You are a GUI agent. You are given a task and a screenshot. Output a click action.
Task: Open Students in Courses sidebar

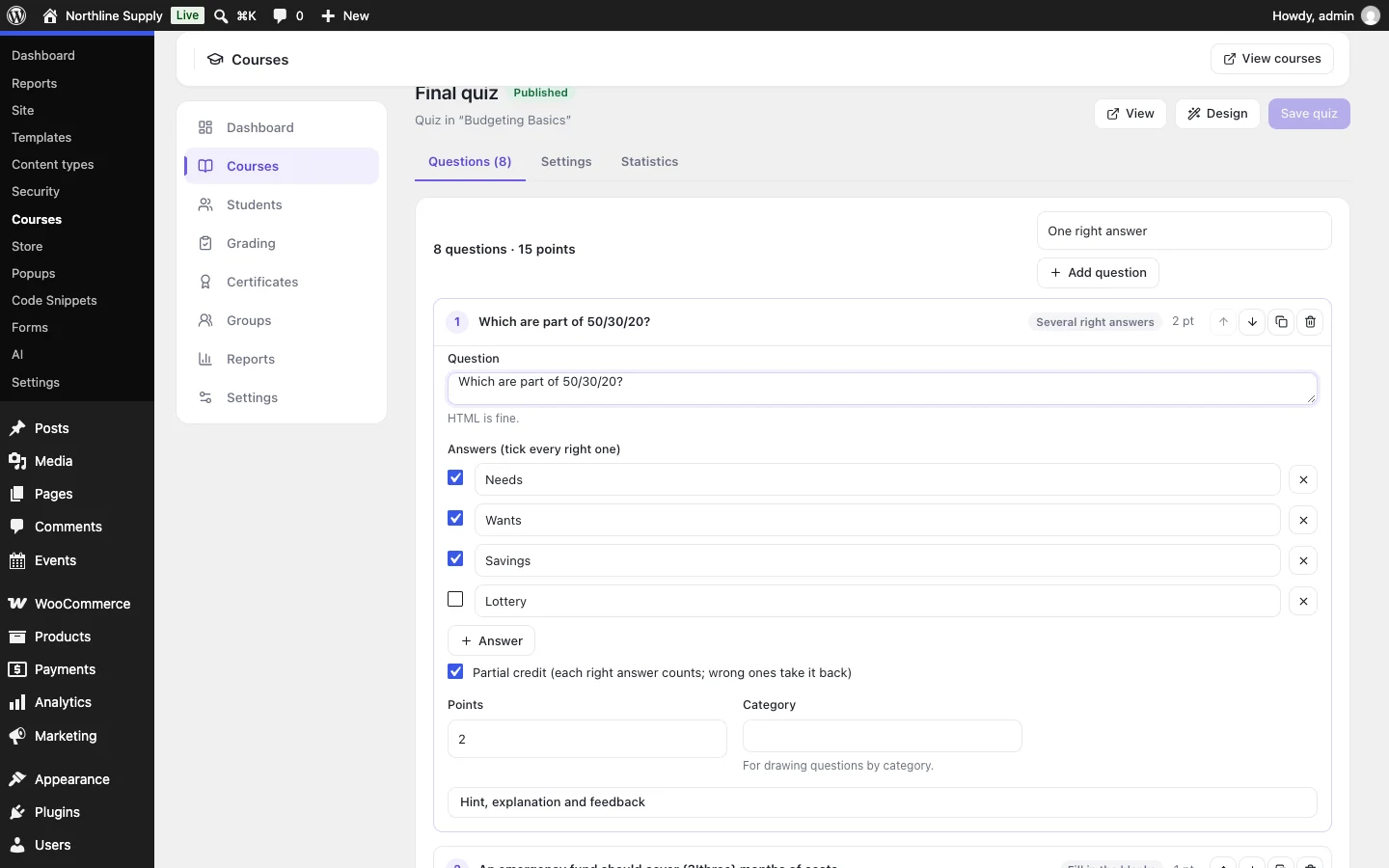tap(282, 204)
